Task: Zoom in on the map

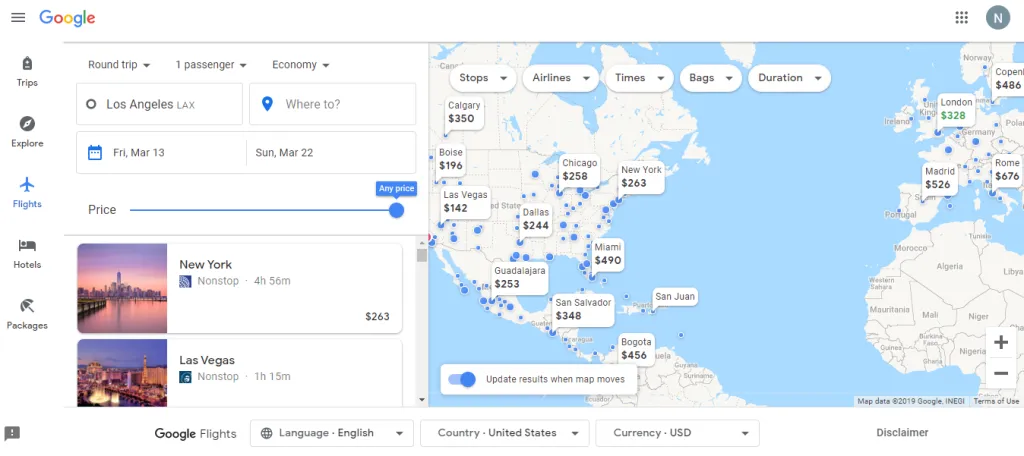Action: (x=1000, y=342)
